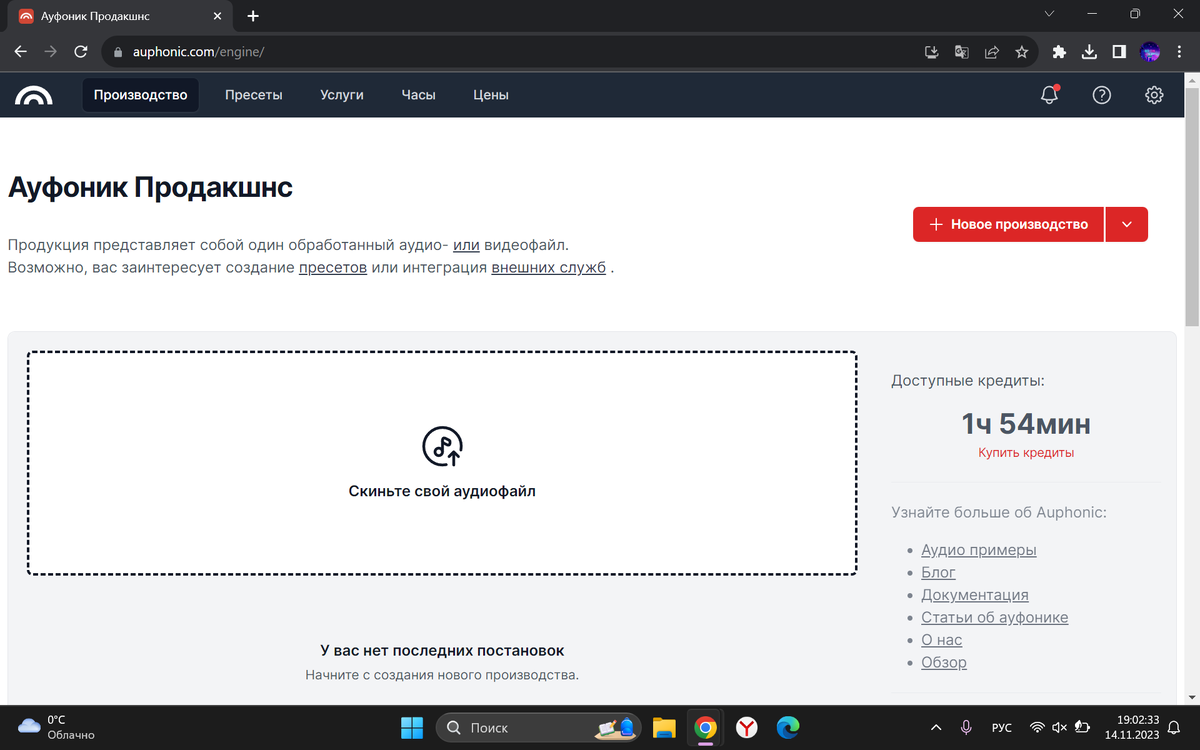Screen dimensions: 1200x750
Task: Open File Explorer from taskbar
Action: 664,728
